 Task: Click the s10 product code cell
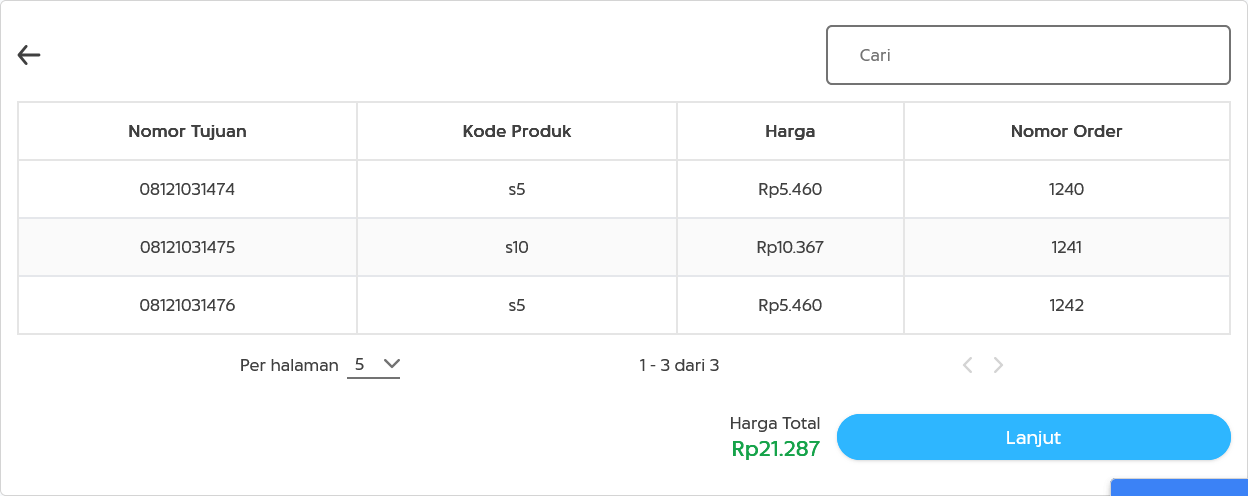(x=517, y=247)
